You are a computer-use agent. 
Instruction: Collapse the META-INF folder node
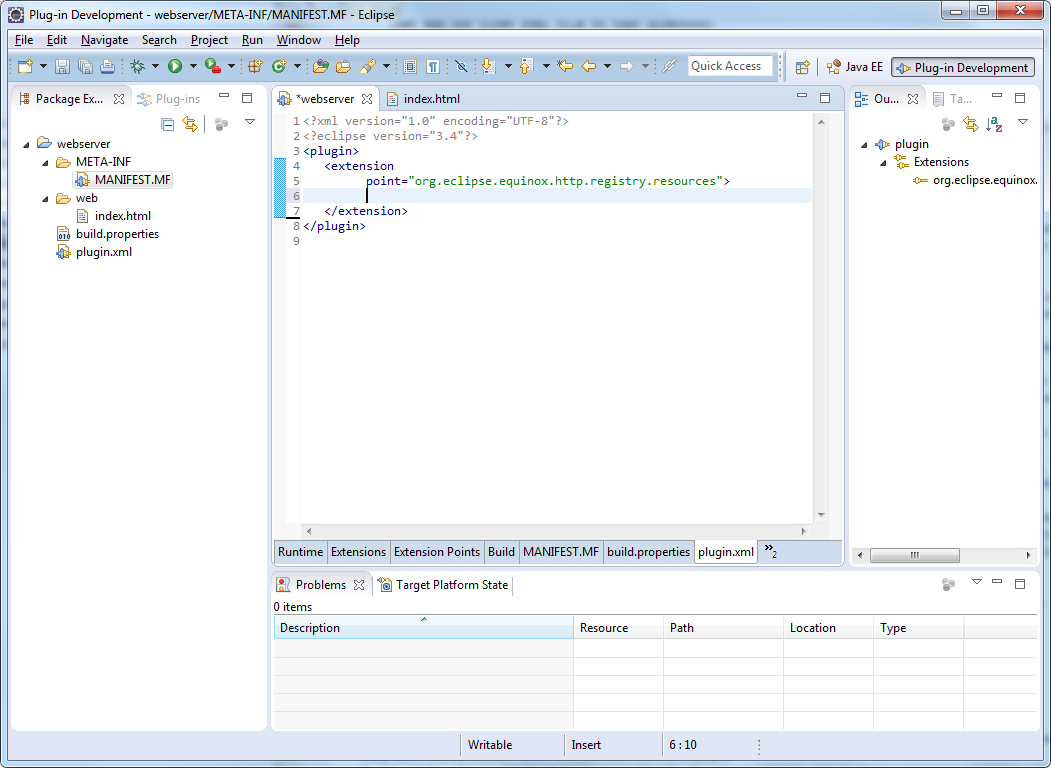(x=45, y=162)
